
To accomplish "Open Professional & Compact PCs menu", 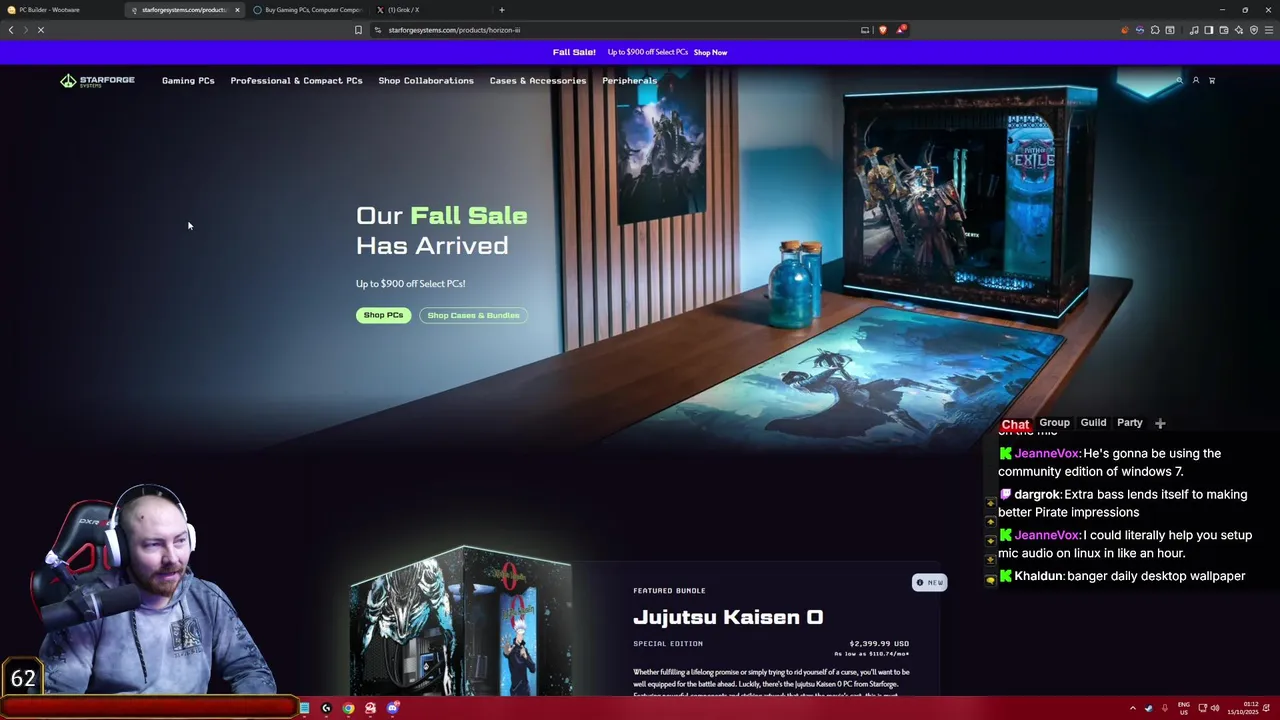I will 296,81.
